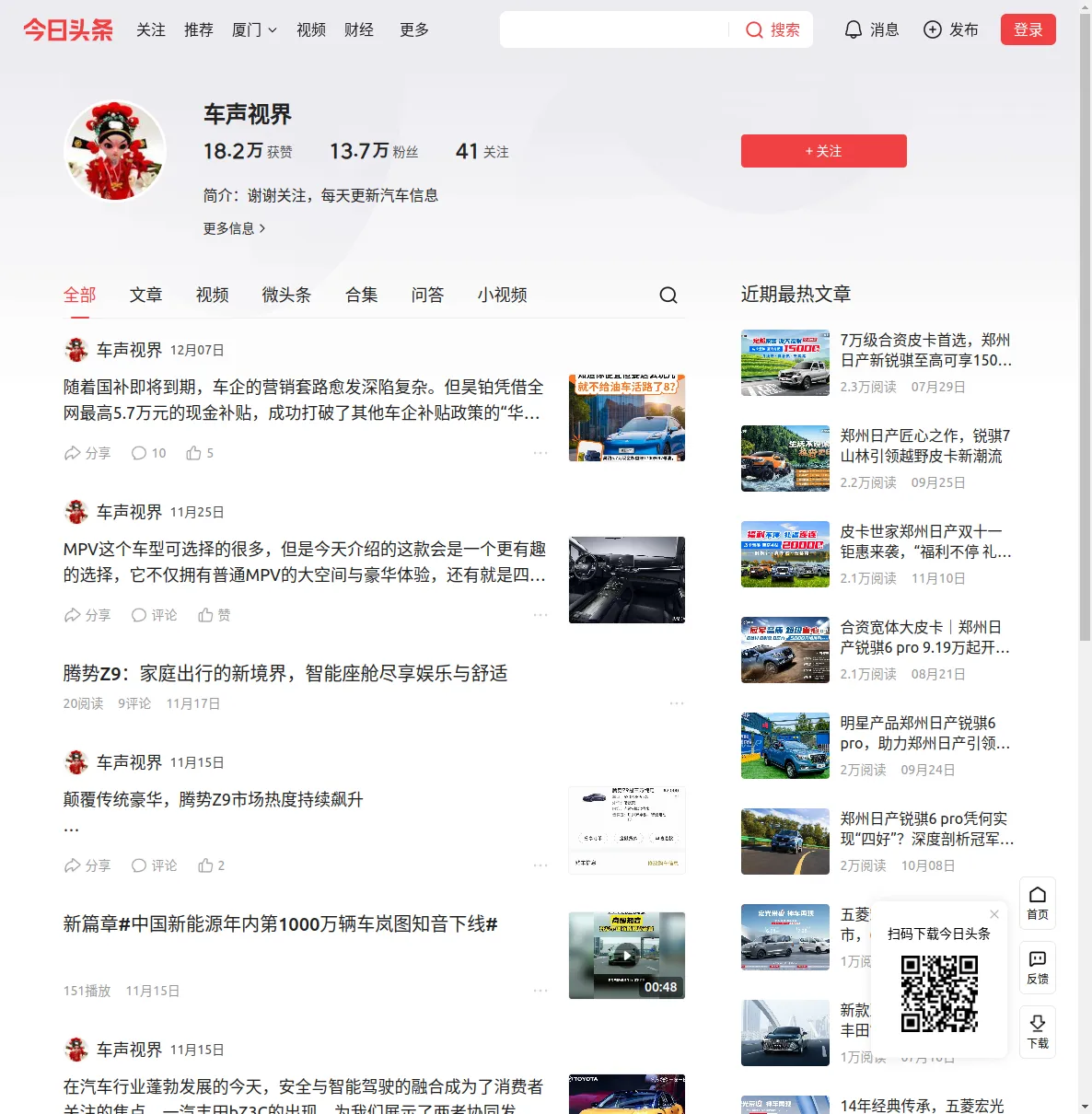This screenshot has height=1114, width=1092.
Task: Click the search magnifier 搜索 button
Action: [x=773, y=29]
